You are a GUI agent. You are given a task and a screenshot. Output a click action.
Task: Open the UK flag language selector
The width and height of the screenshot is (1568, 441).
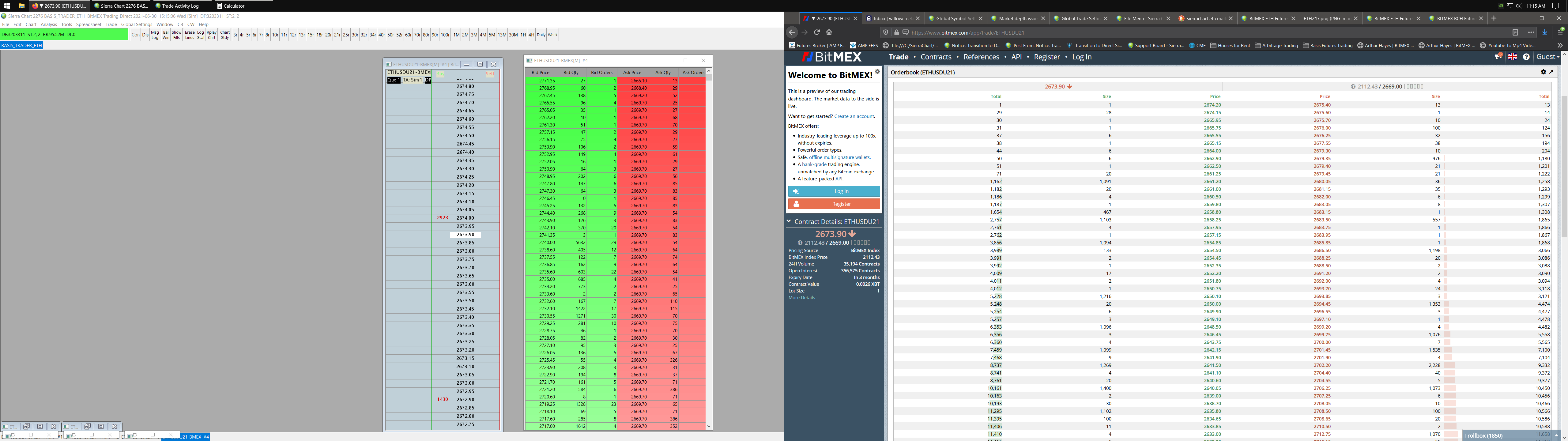tap(1513, 57)
